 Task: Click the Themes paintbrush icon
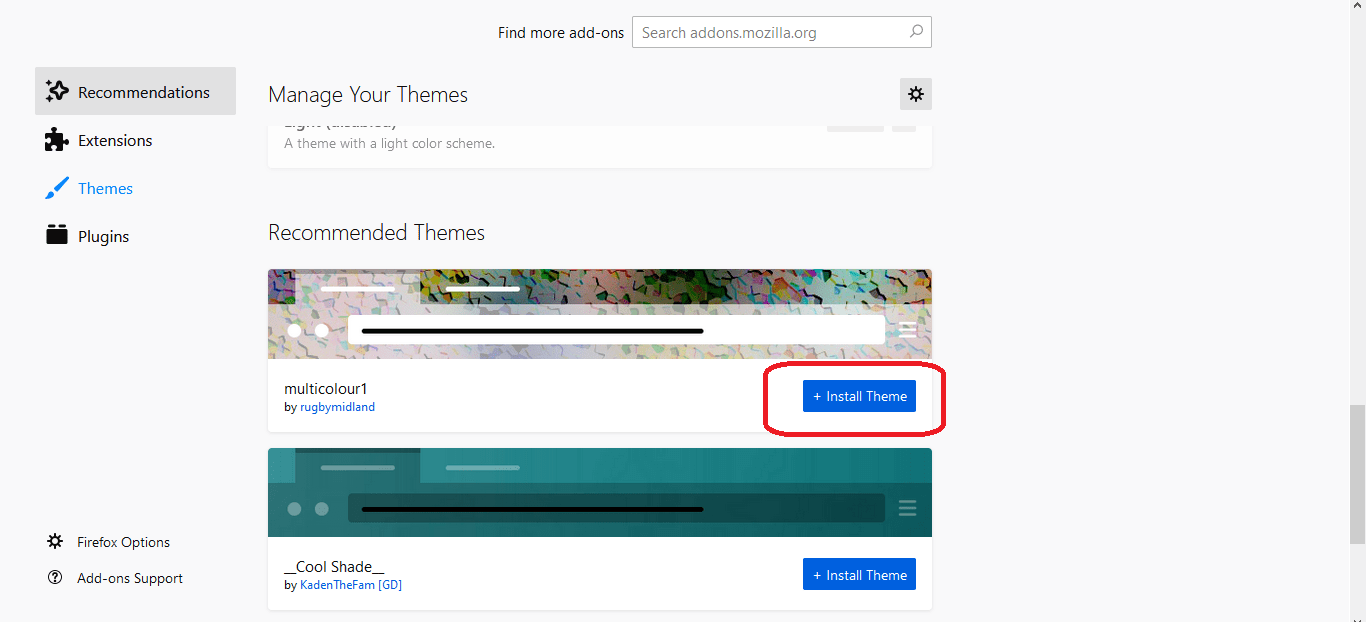coord(57,188)
